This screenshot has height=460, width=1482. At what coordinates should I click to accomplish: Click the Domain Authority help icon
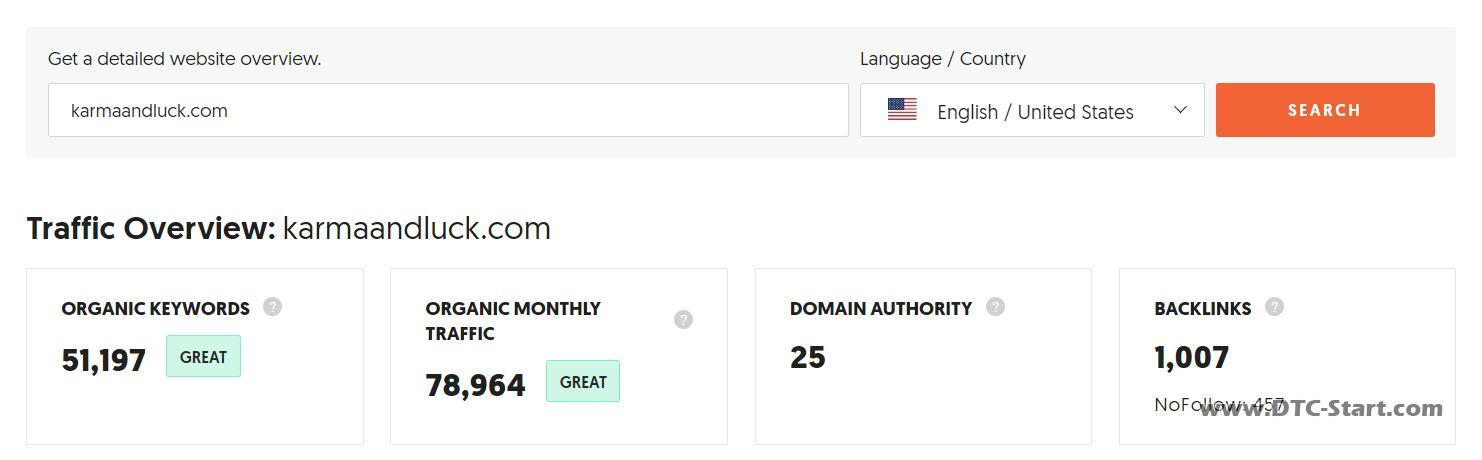pyautogui.click(x=995, y=307)
